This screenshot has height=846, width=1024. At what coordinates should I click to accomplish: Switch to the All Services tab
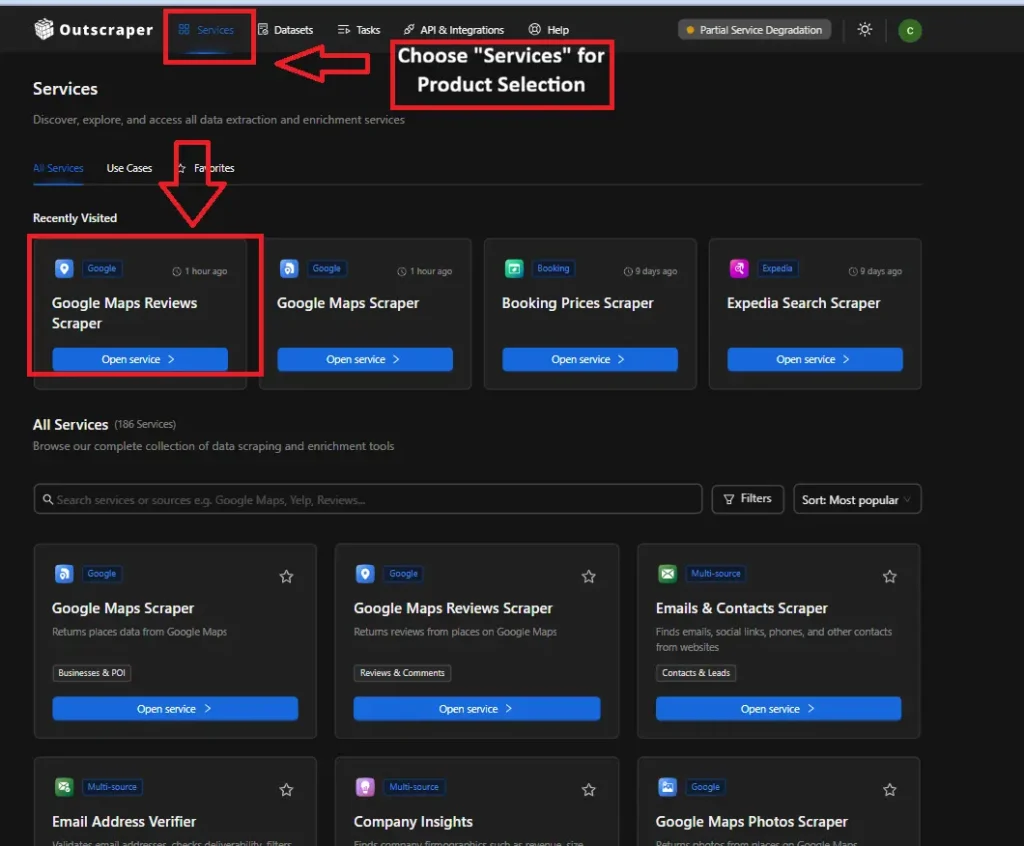pyautogui.click(x=58, y=168)
